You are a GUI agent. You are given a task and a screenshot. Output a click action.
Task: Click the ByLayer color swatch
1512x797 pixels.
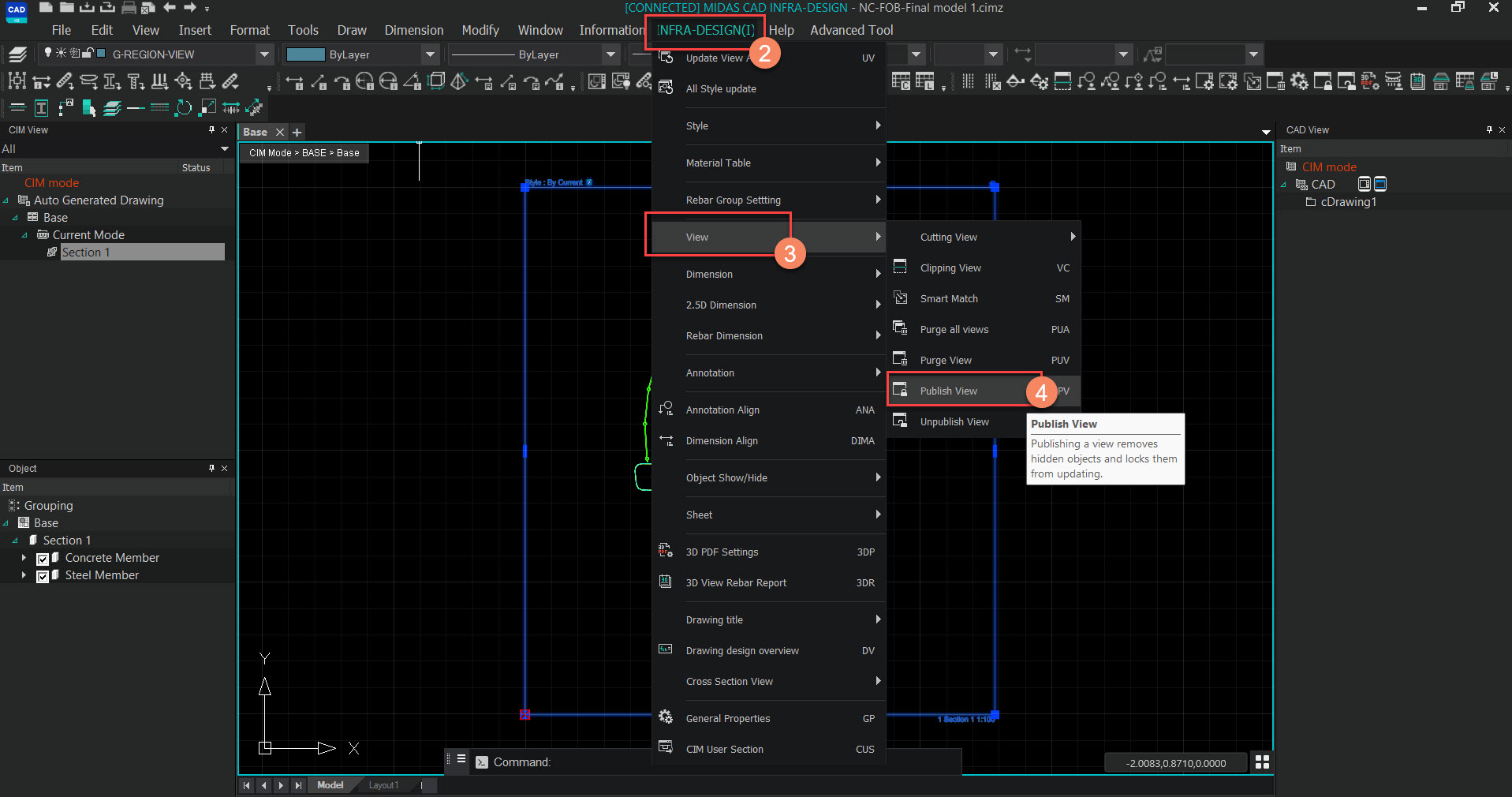click(305, 54)
